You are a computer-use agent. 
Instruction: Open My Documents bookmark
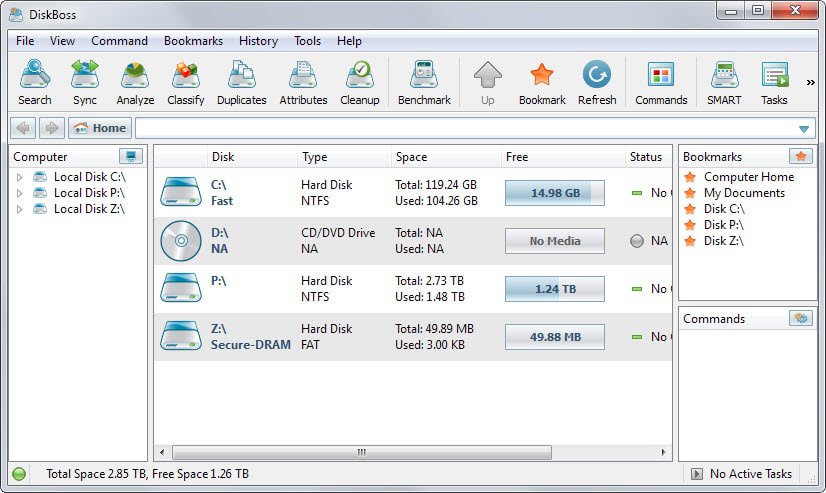coord(744,193)
